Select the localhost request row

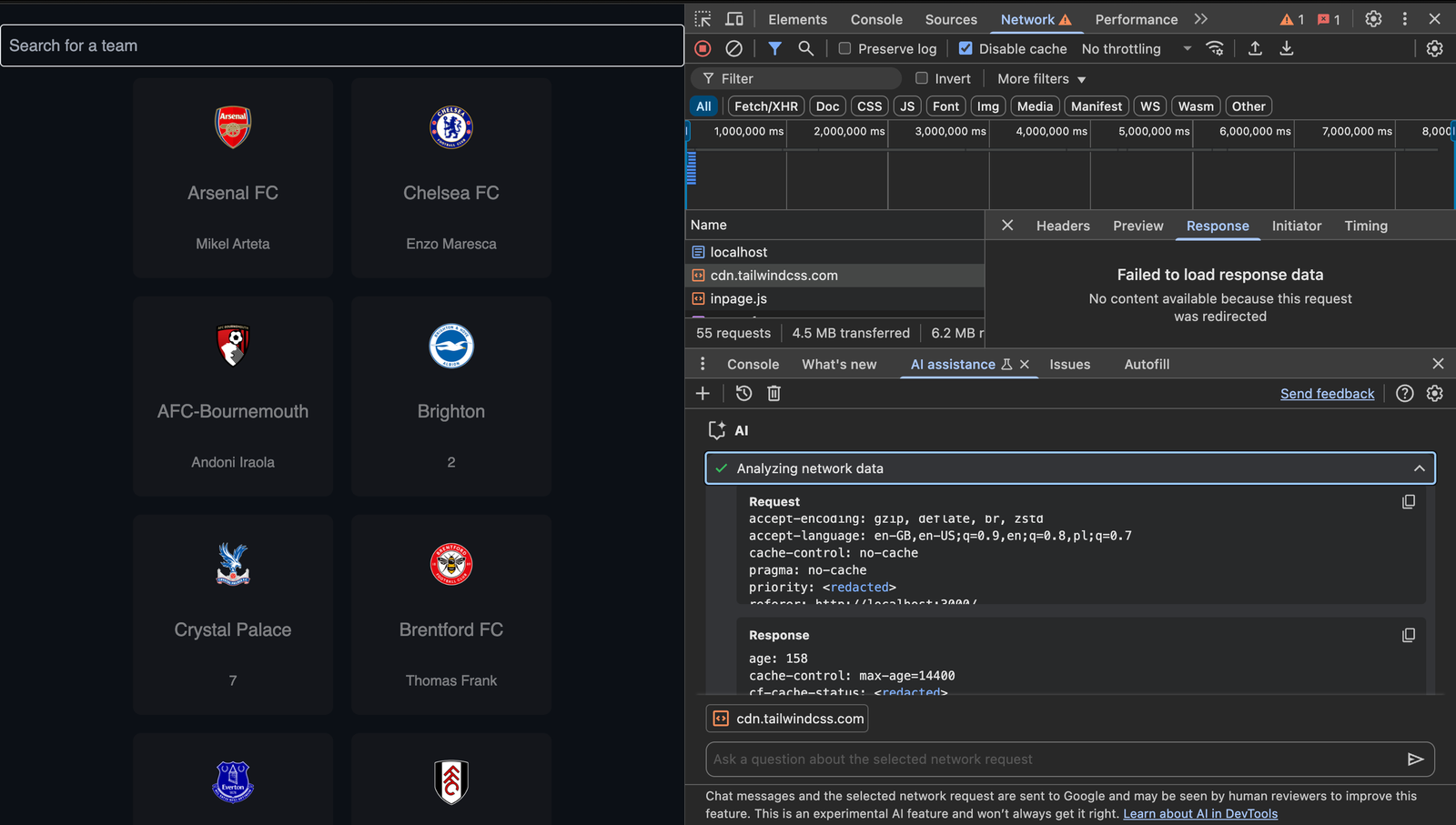coord(834,252)
